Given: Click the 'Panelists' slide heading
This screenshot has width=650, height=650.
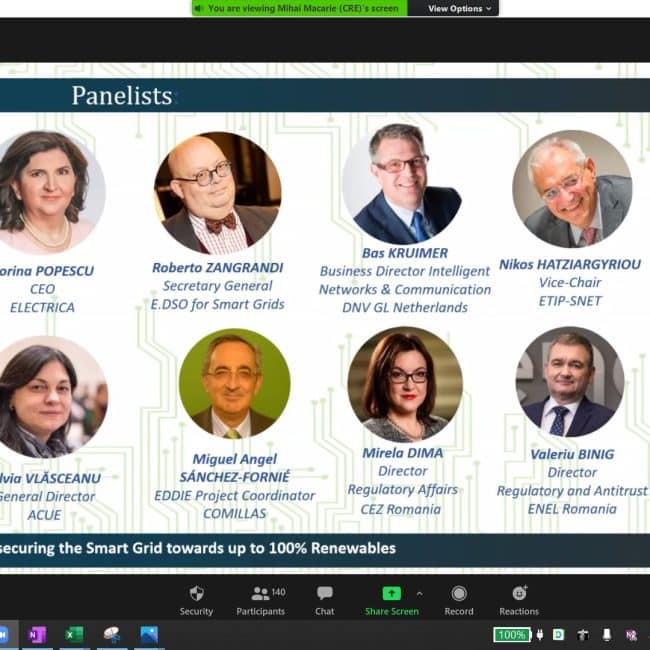Looking at the screenshot, I should pos(122,95).
